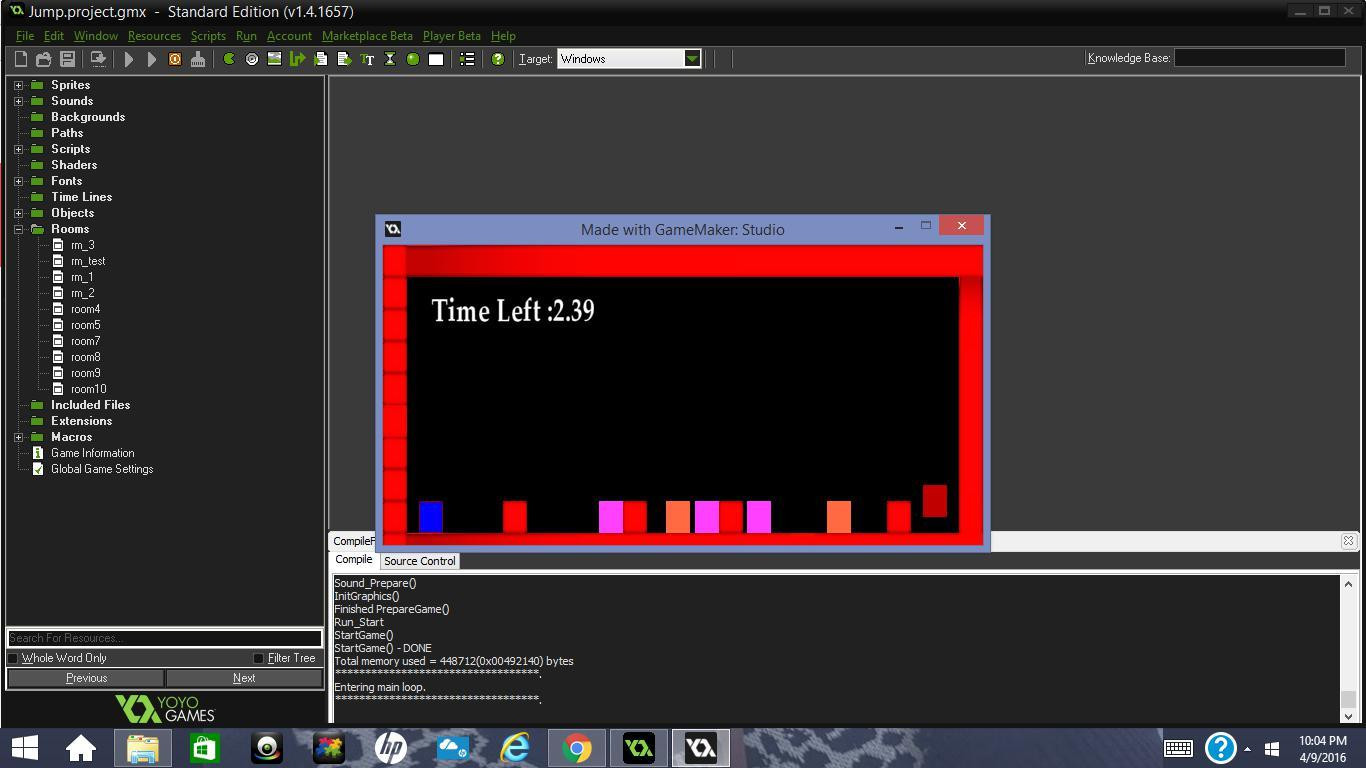Create a new background from the toolbar
Image resolution: width=1366 pixels, height=768 pixels.
click(274, 59)
